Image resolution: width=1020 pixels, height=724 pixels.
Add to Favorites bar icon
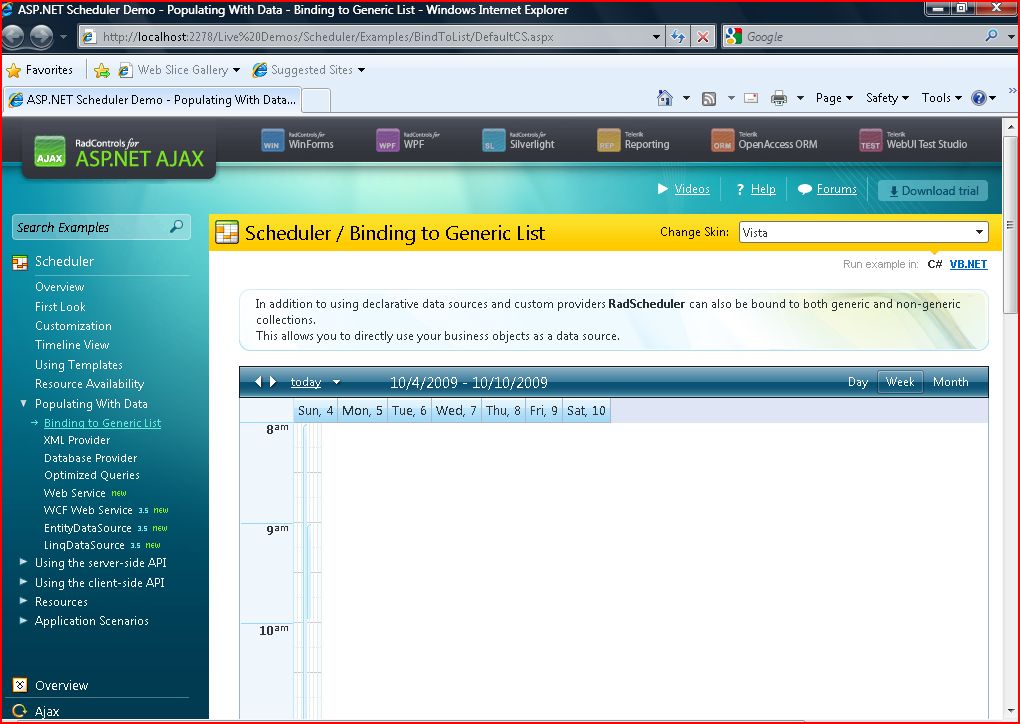click(101, 70)
